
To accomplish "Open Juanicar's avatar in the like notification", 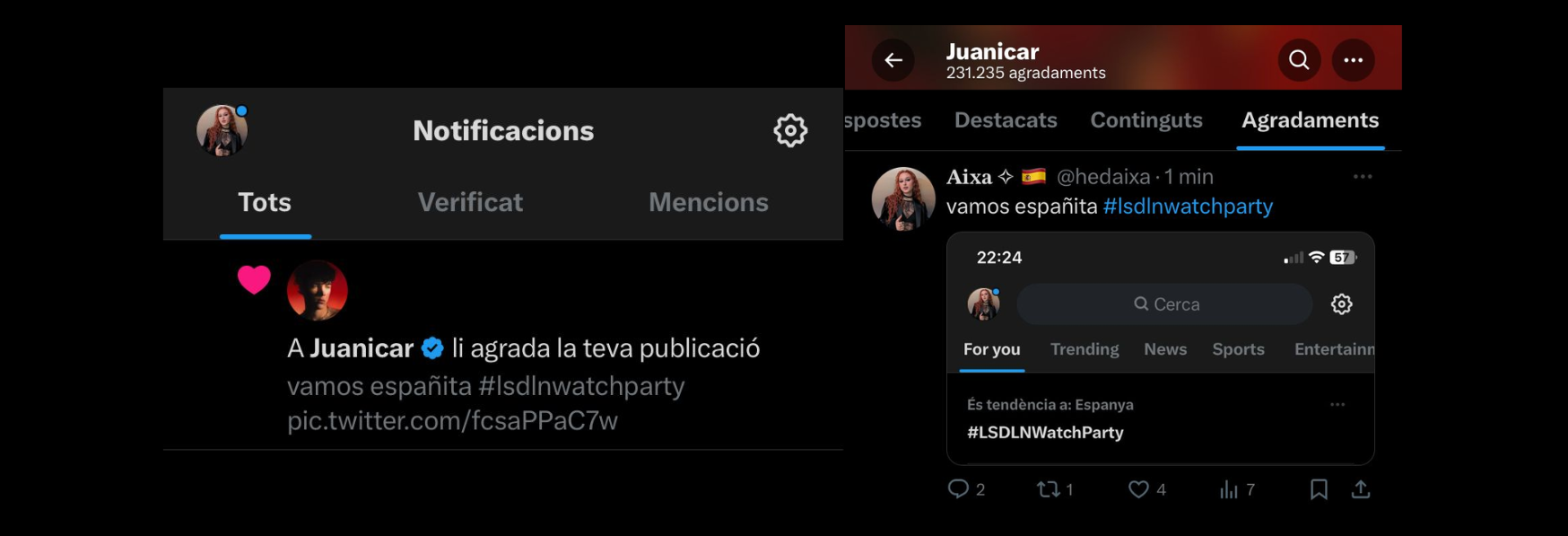I will [317, 291].
